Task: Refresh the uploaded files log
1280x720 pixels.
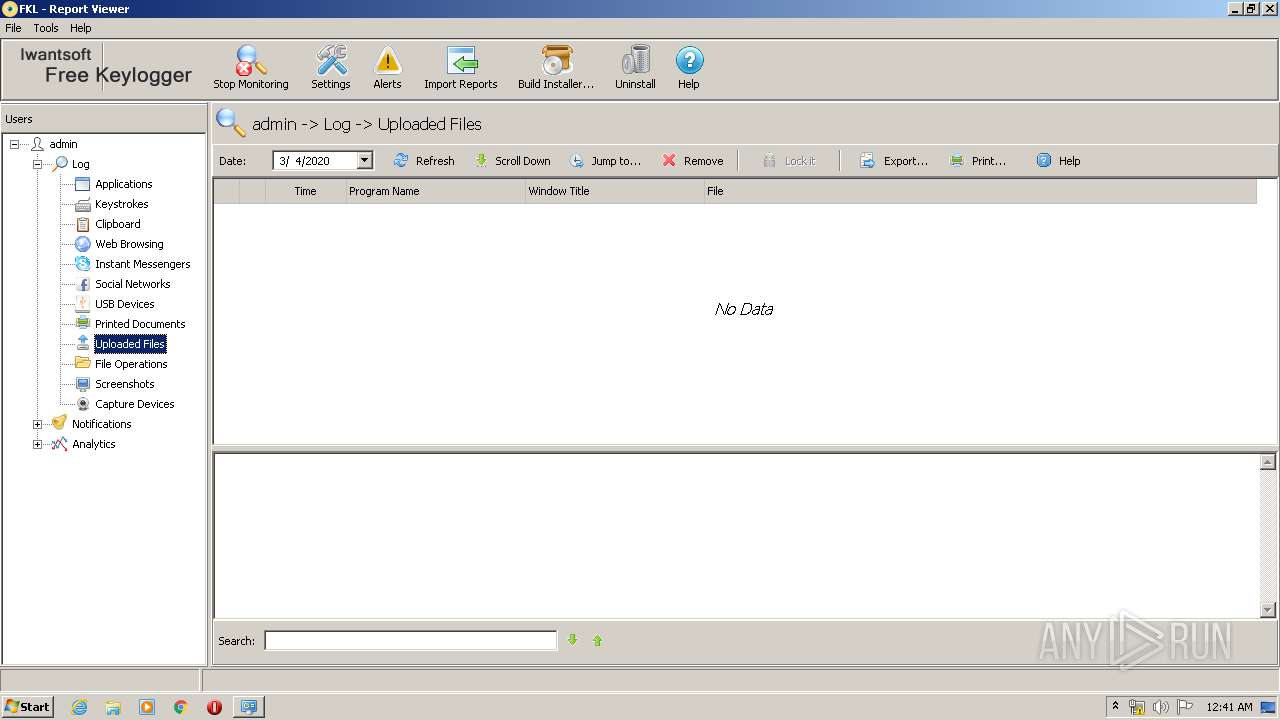Action: coord(424,161)
